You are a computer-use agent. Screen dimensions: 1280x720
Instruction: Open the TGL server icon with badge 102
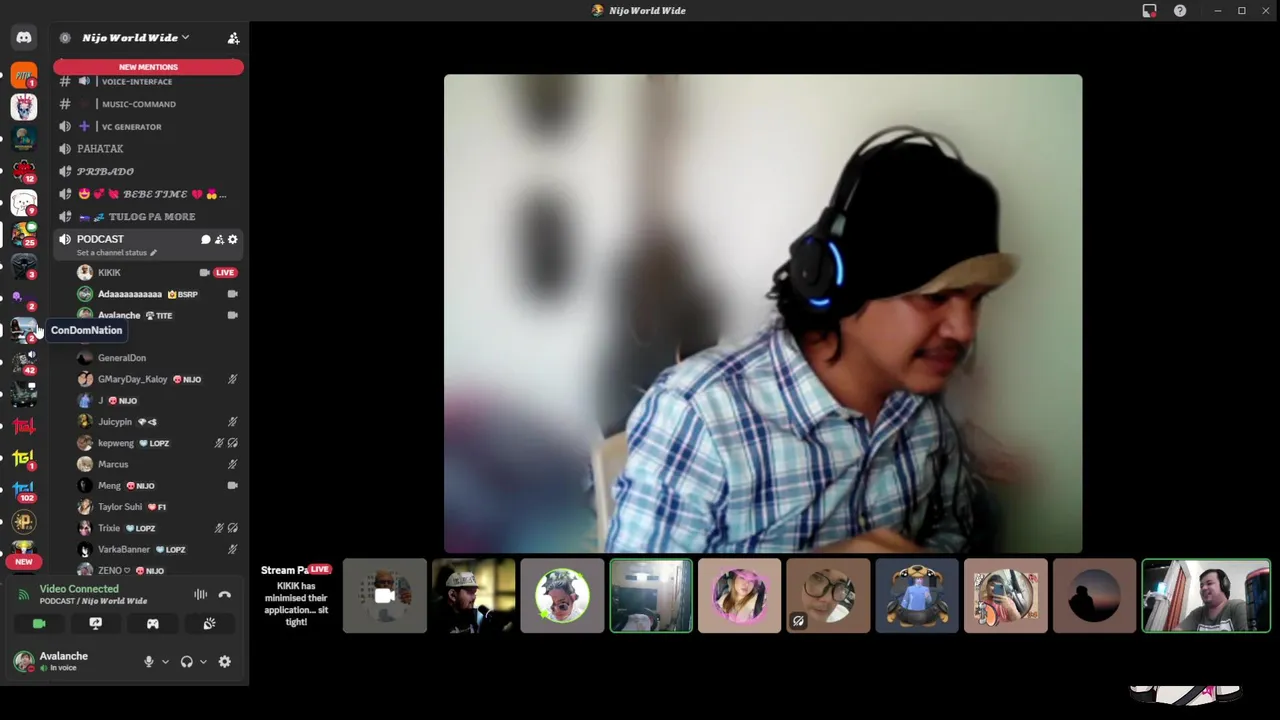tap(24, 489)
